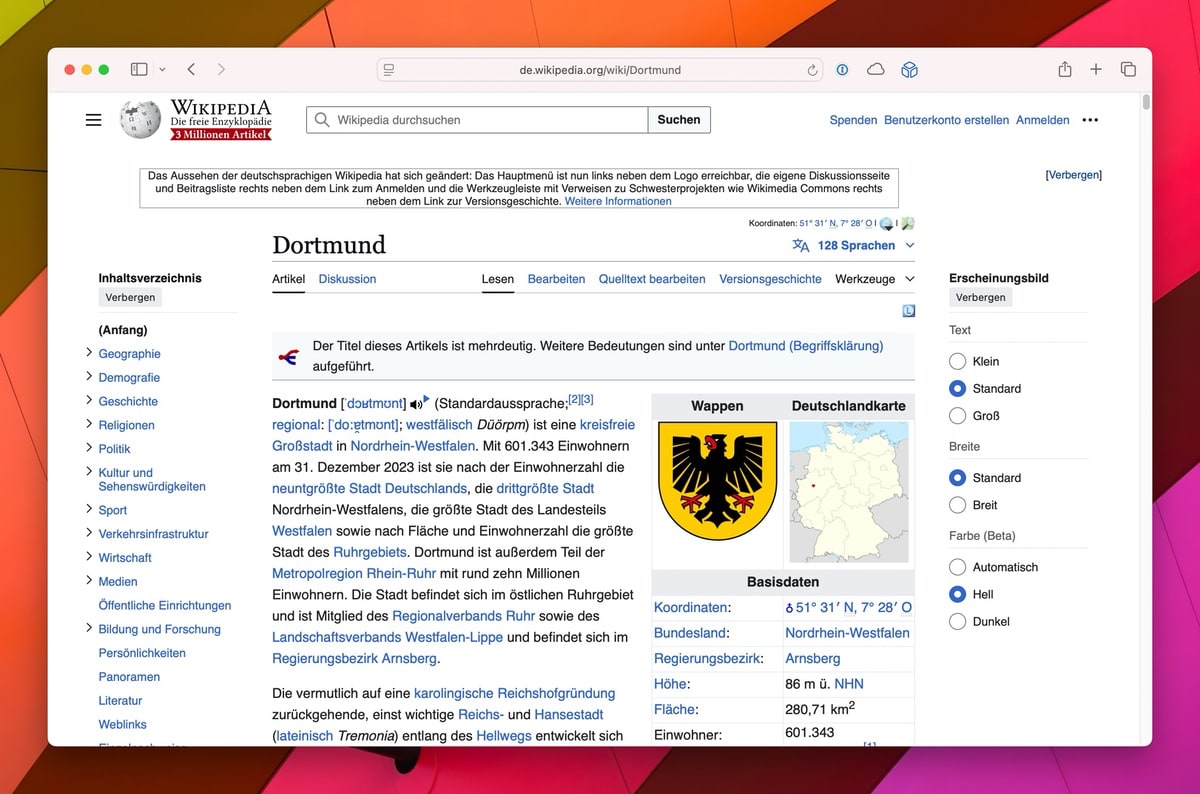
Task: Enable the Dunkel color mode
Action: point(957,622)
